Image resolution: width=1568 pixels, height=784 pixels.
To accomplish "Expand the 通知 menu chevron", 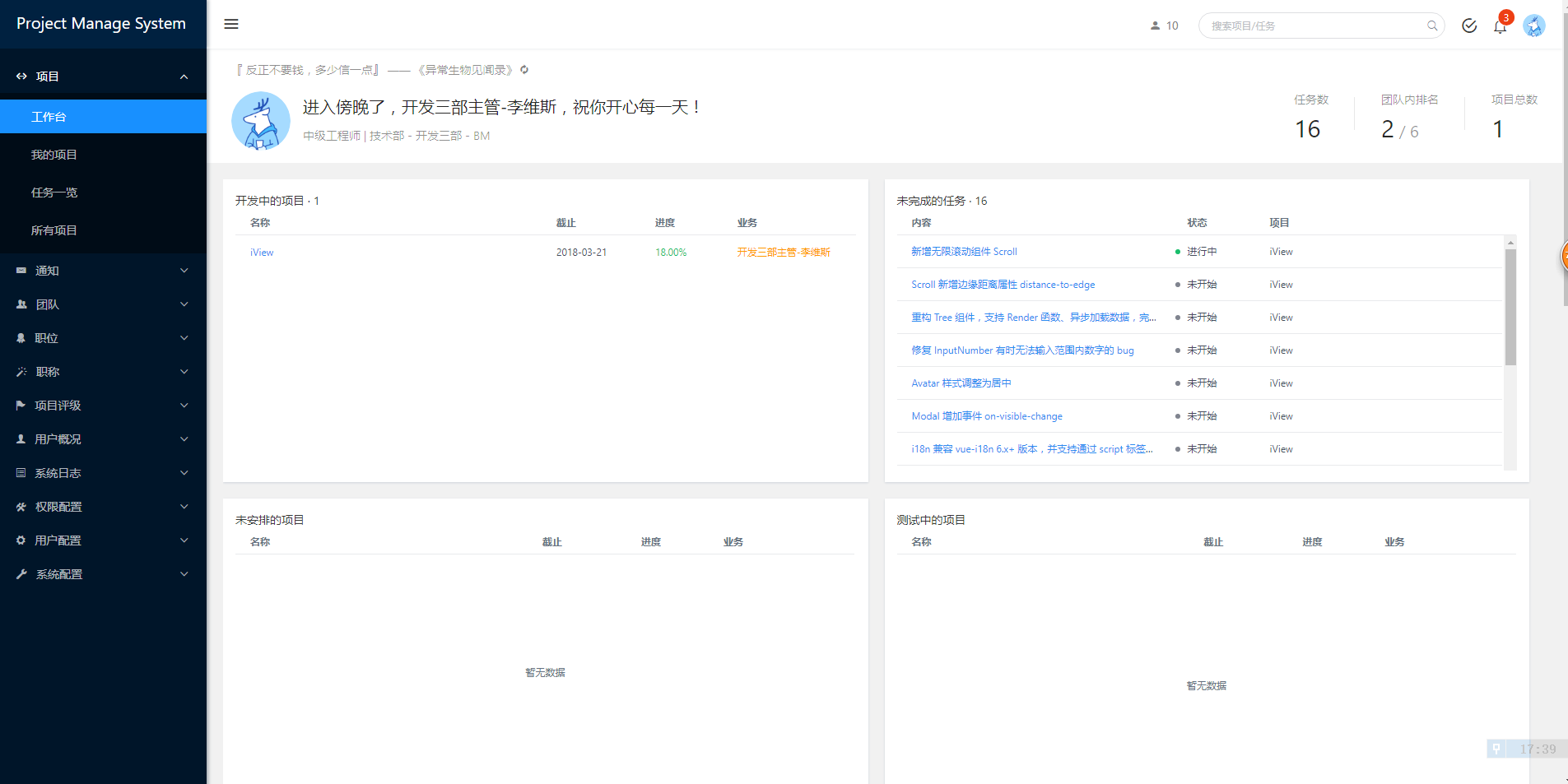I will (184, 271).
